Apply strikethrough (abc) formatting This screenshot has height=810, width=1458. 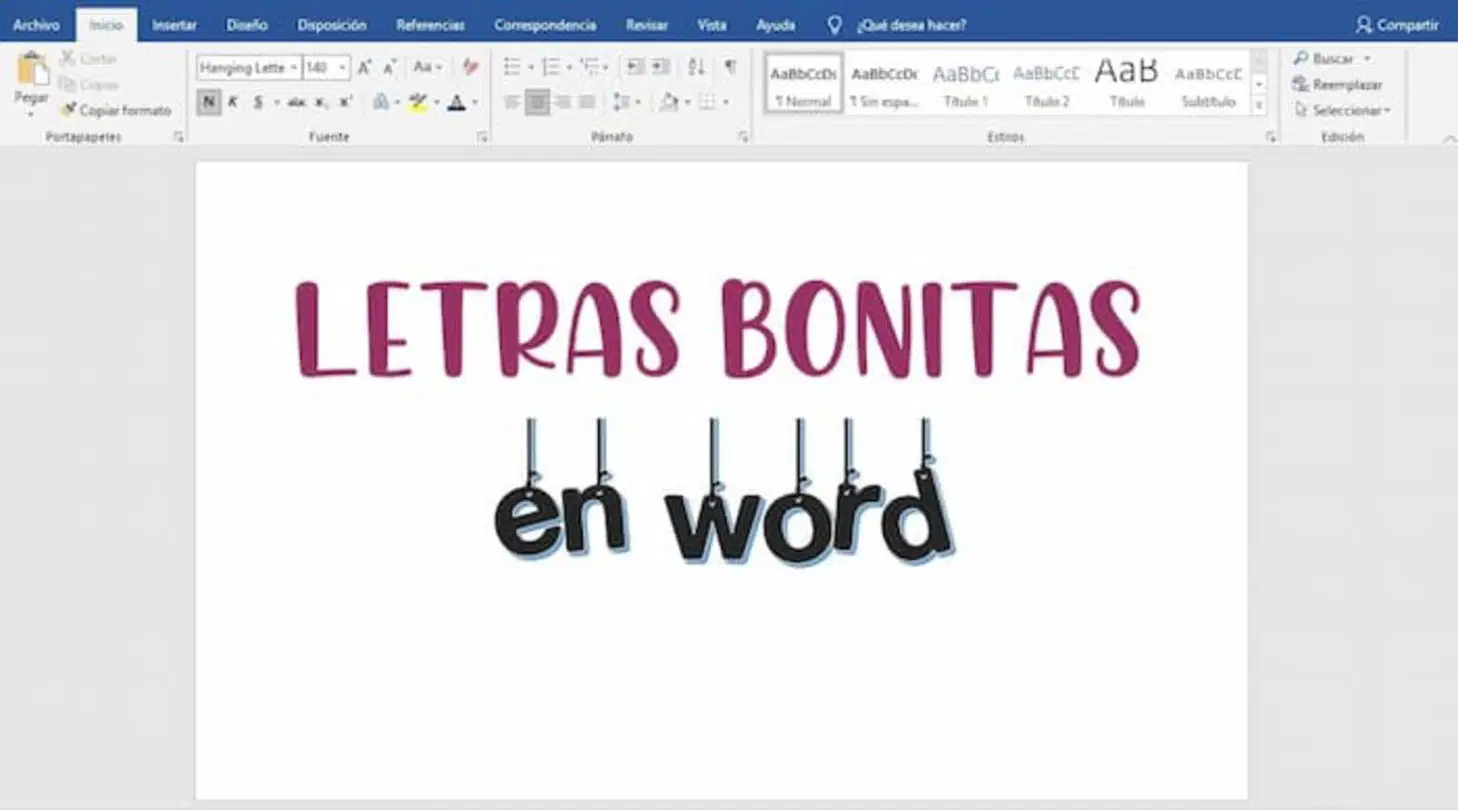tap(296, 102)
